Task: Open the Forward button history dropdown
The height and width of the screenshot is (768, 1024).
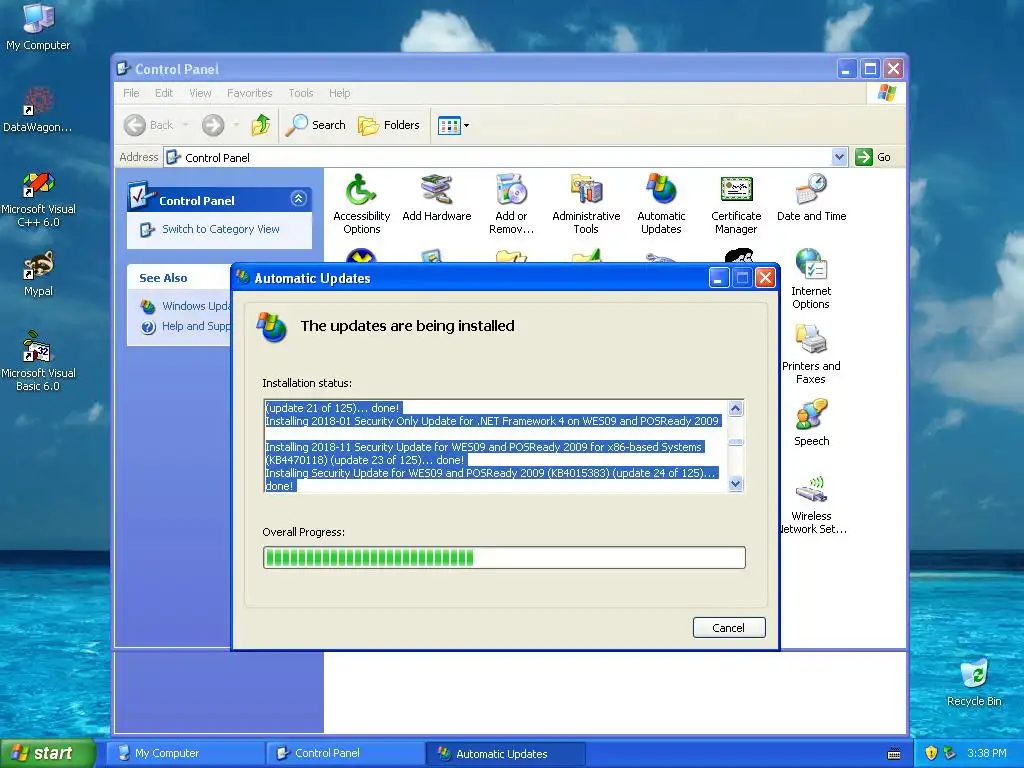Action: 236,125
